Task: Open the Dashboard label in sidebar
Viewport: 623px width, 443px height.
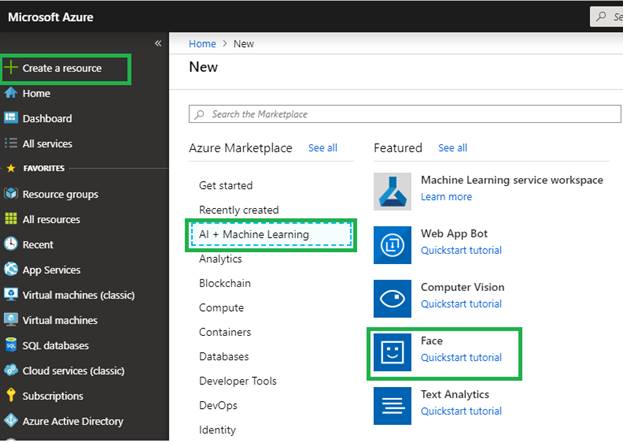Action: 47,118
